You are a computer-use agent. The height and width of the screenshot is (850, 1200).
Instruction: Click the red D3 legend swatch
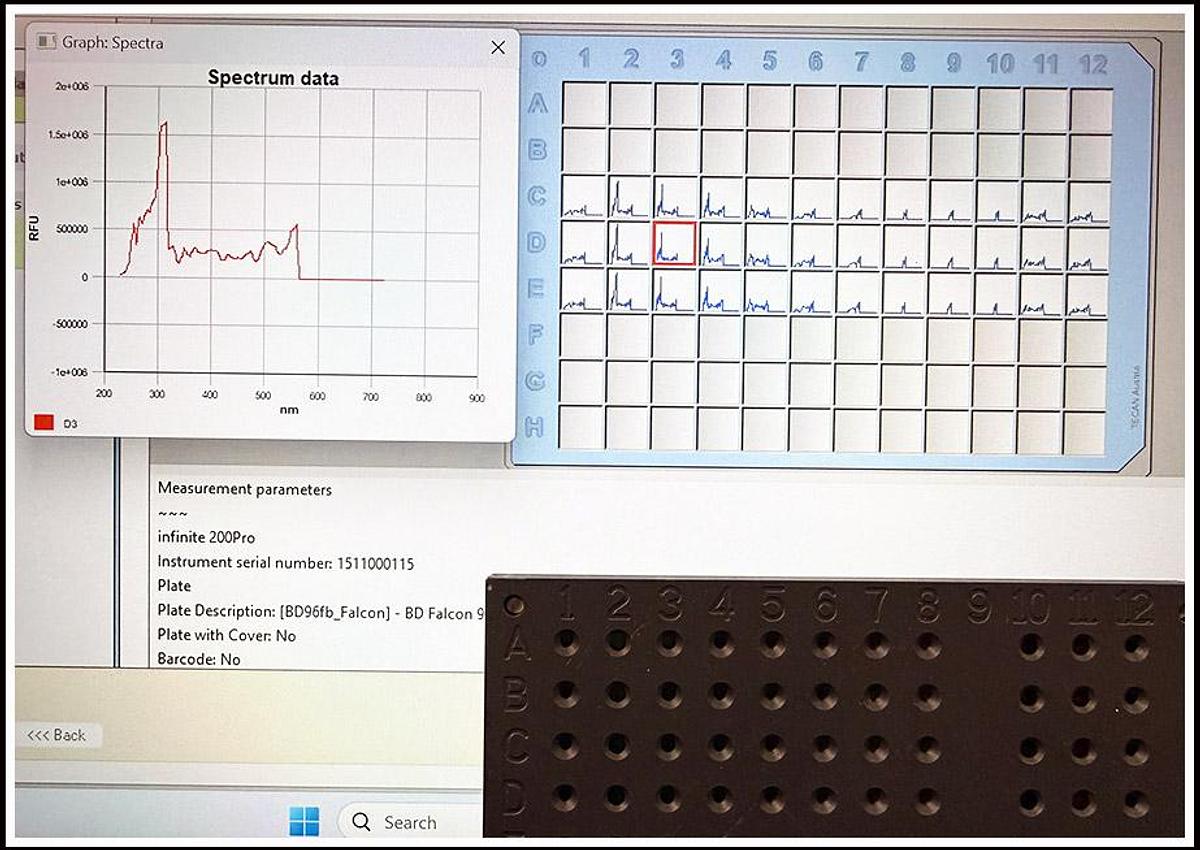click(x=44, y=424)
